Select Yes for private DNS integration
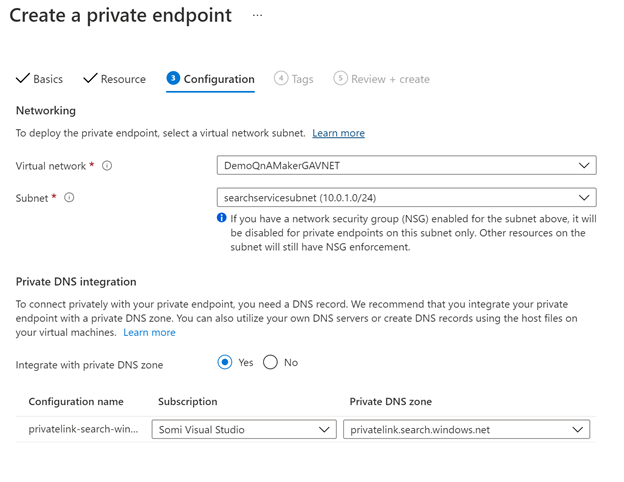This screenshot has height=482, width=624. coord(225,362)
